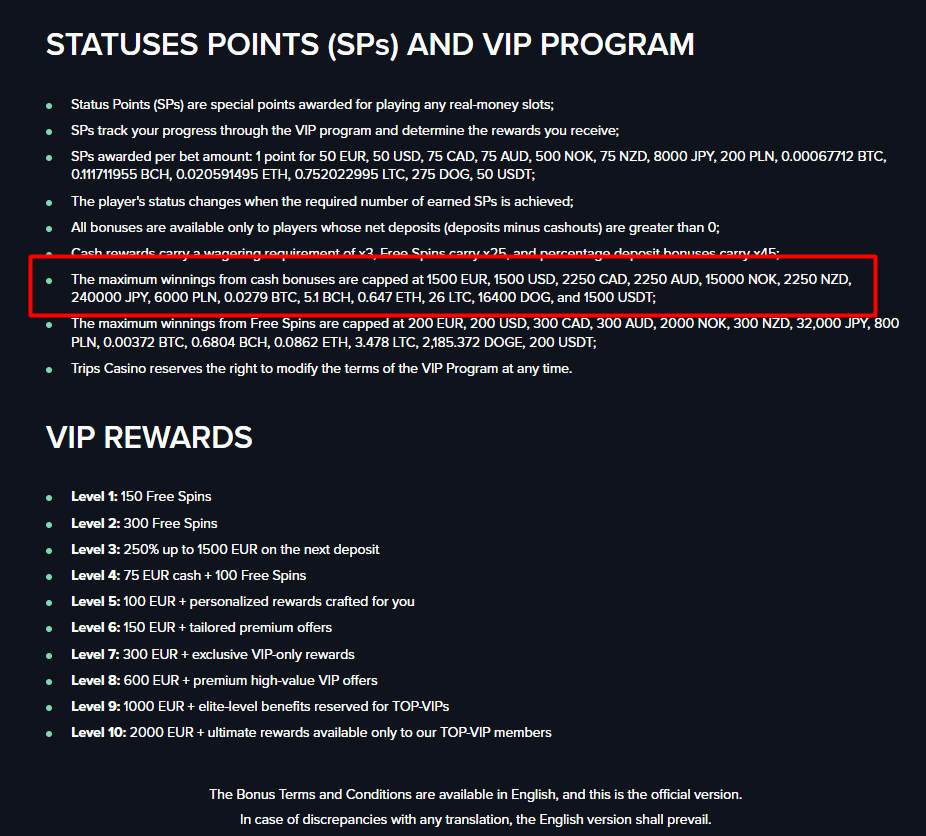This screenshot has height=836, width=926.
Task: Select Level 7 exclusive VIP-only rewards line
Action: tap(212, 654)
